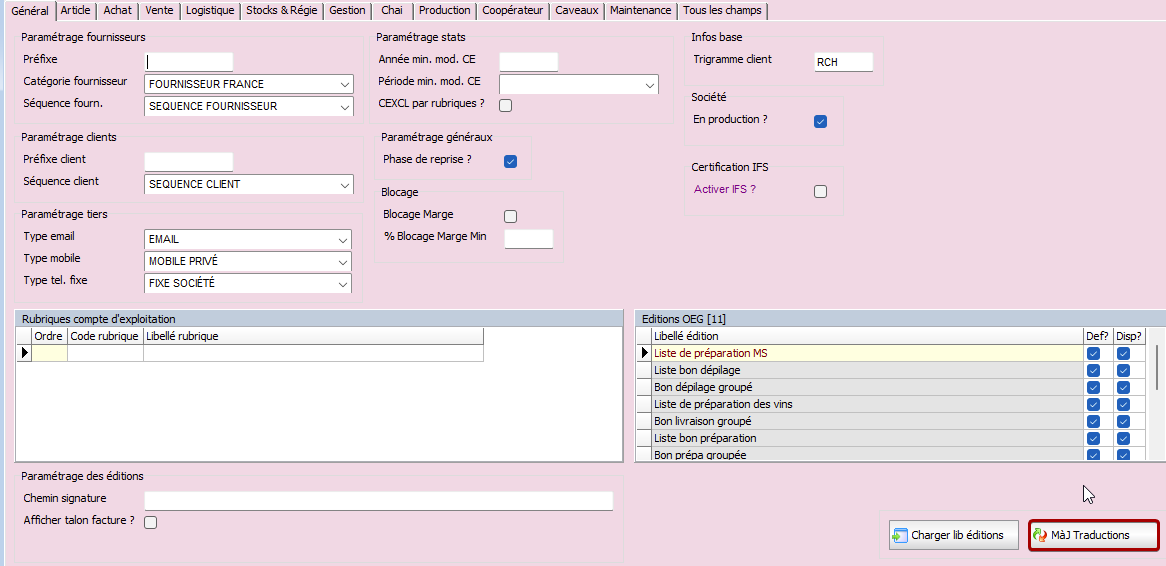1166x566 pixels.
Task: Expand the Type mobile dropdown
Action: coord(344,262)
